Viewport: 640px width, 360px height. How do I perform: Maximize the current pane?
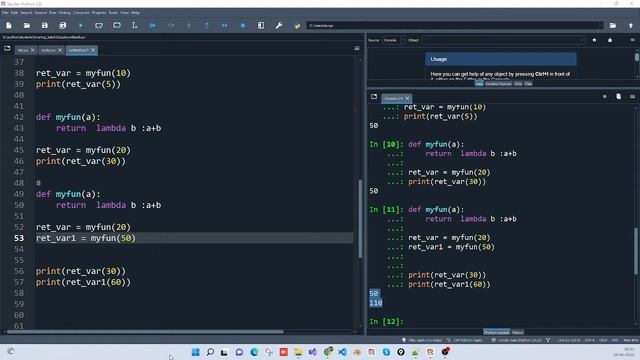coord(261,25)
